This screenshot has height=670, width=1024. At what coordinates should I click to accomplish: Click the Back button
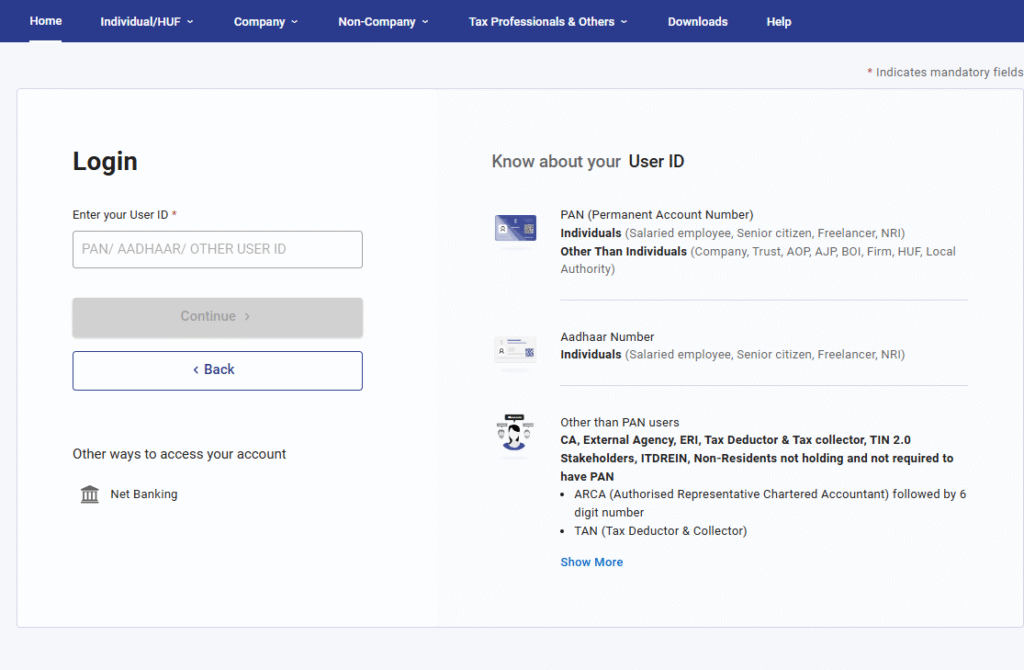click(217, 370)
